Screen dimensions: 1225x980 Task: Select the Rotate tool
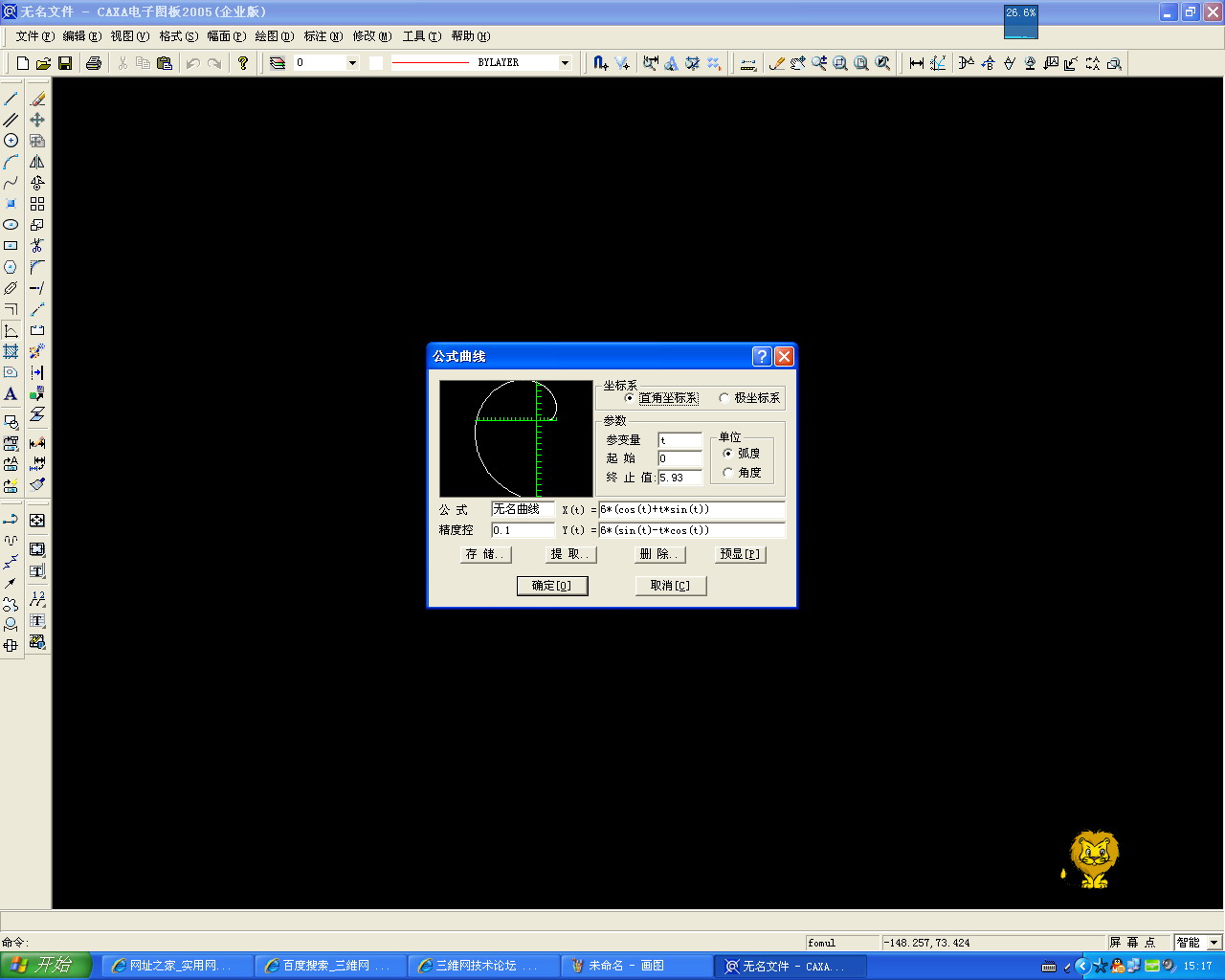click(x=37, y=183)
